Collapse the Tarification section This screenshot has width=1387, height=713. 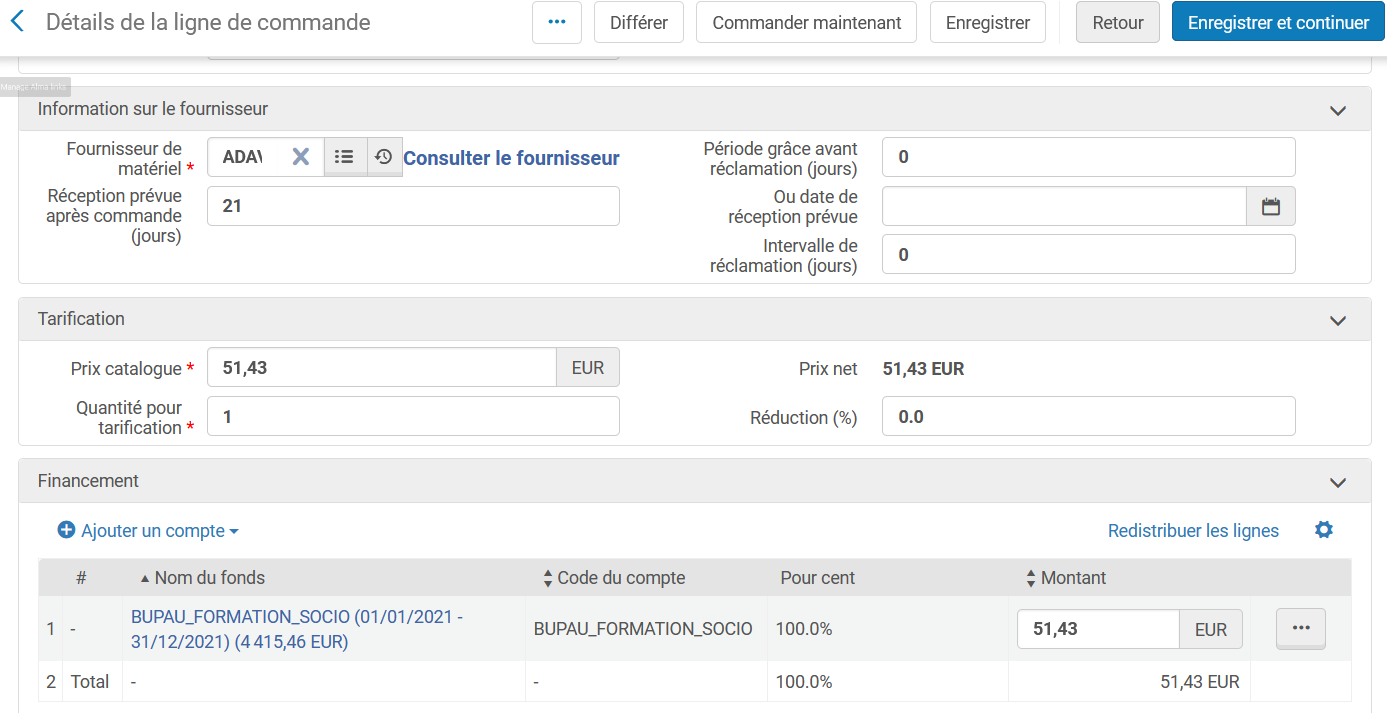(1338, 320)
